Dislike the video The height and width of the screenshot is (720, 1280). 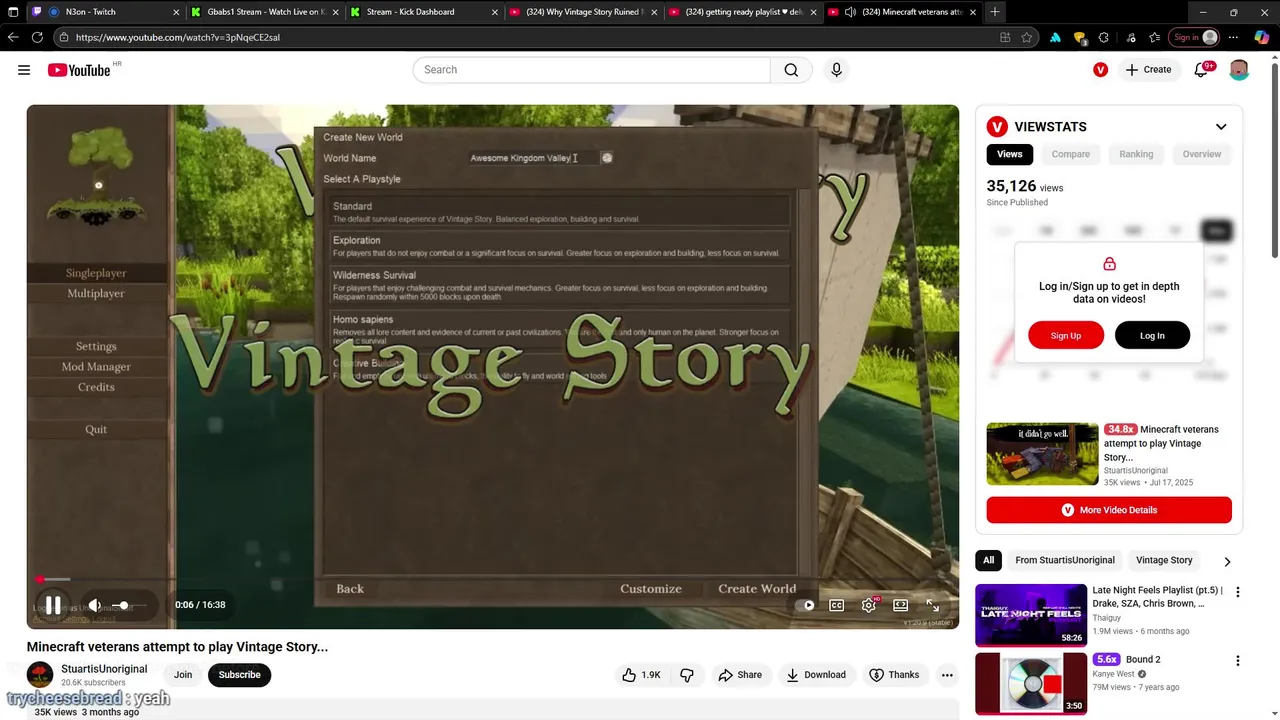click(x=687, y=675)
